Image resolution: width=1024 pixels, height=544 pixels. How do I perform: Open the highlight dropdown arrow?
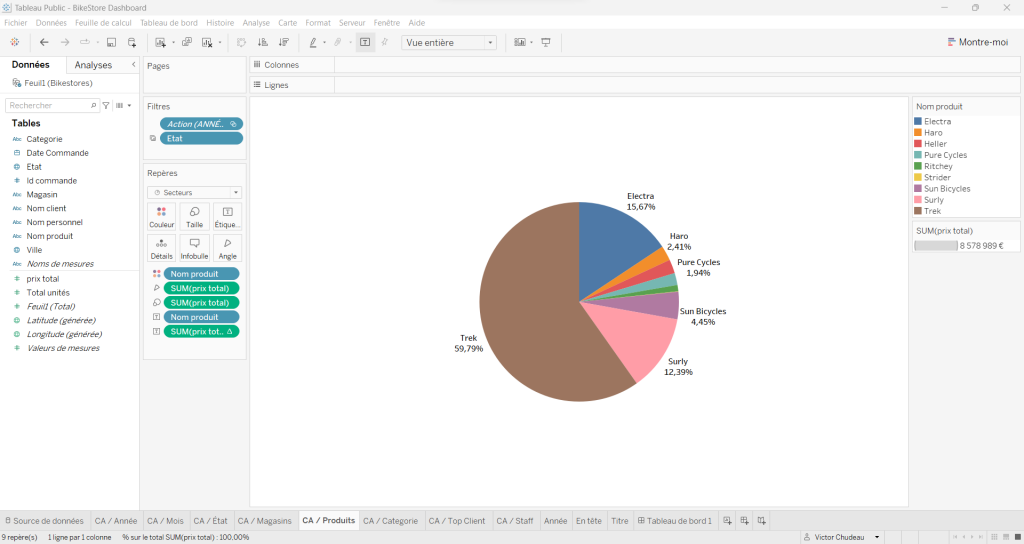(325, 43)
